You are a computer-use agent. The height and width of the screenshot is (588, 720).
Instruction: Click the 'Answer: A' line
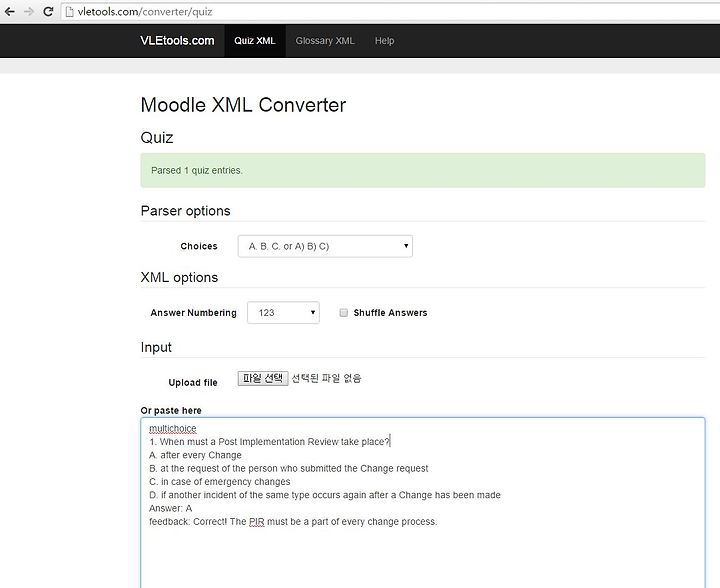pos(170,508)
